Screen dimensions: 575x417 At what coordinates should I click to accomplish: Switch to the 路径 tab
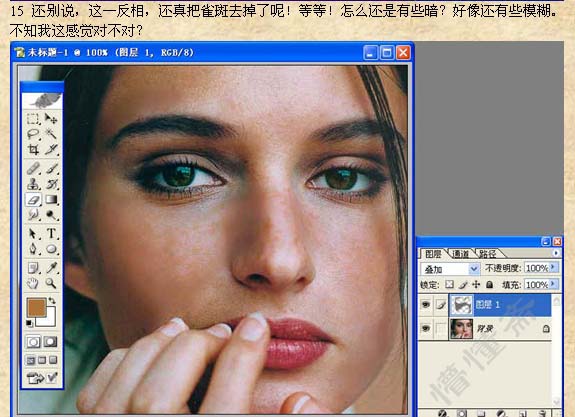(487, 253)
